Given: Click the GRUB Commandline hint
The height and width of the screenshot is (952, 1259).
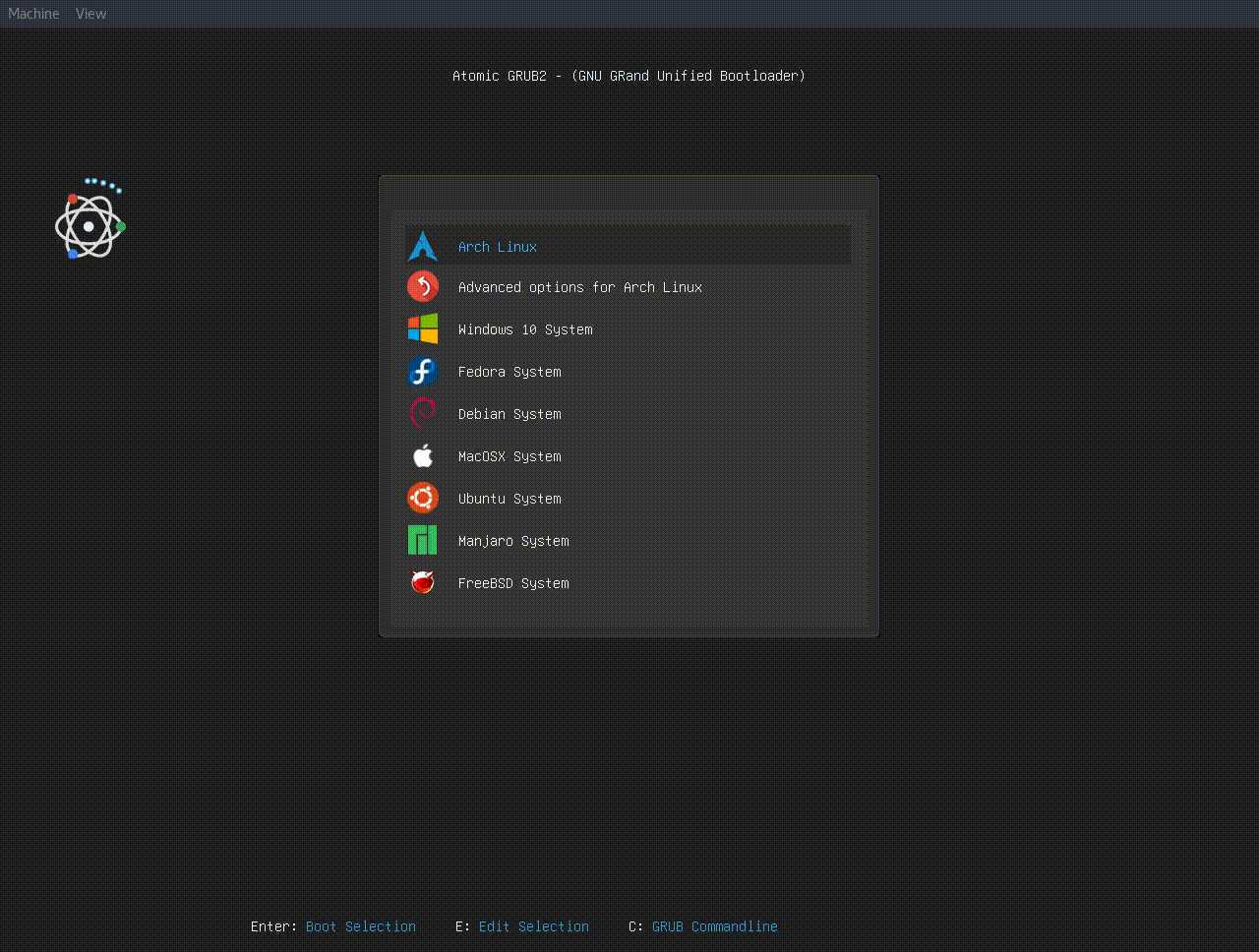Looking at the screenshot, I should point(715,926).
